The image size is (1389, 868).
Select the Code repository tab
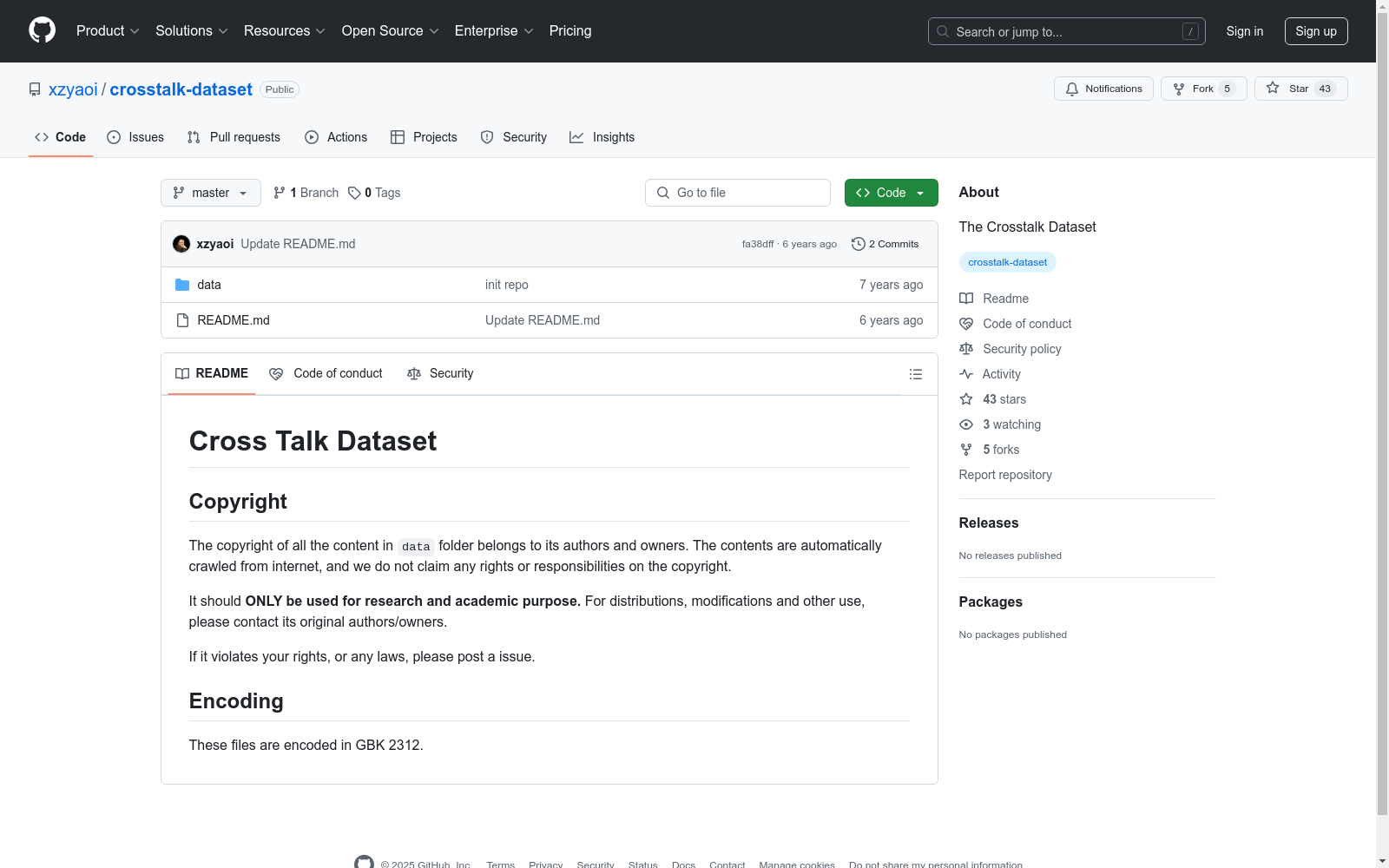tap(61, 137)
